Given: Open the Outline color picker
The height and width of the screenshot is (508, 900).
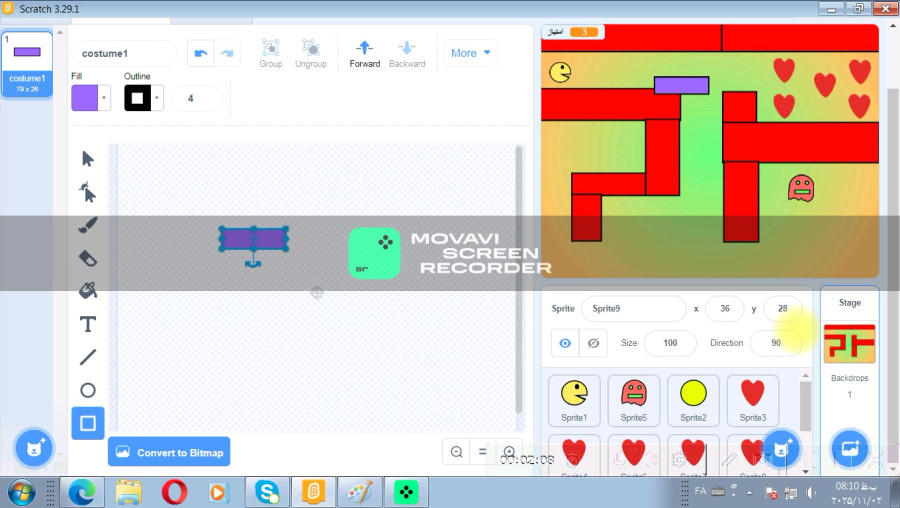Looking at the screenshot, I should click(x=137, y=98).
